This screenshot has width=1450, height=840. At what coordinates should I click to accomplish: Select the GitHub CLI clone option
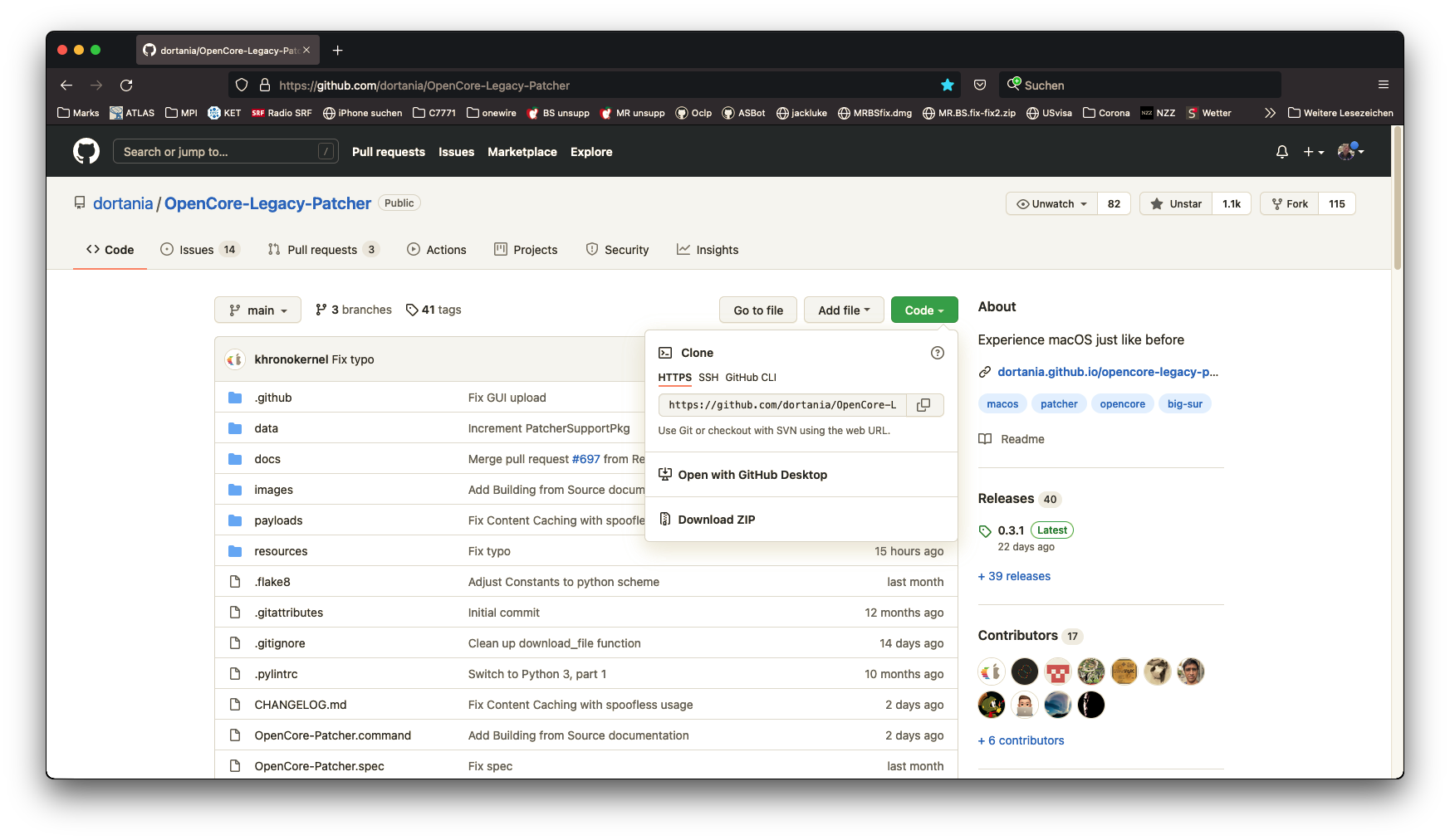(x=751, y=378)
